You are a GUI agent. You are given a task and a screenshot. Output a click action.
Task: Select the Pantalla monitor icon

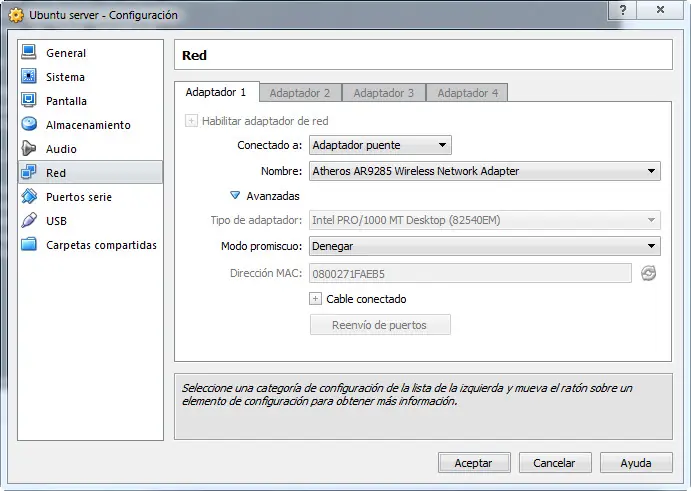pyautogui.click(x=29, y=100)
